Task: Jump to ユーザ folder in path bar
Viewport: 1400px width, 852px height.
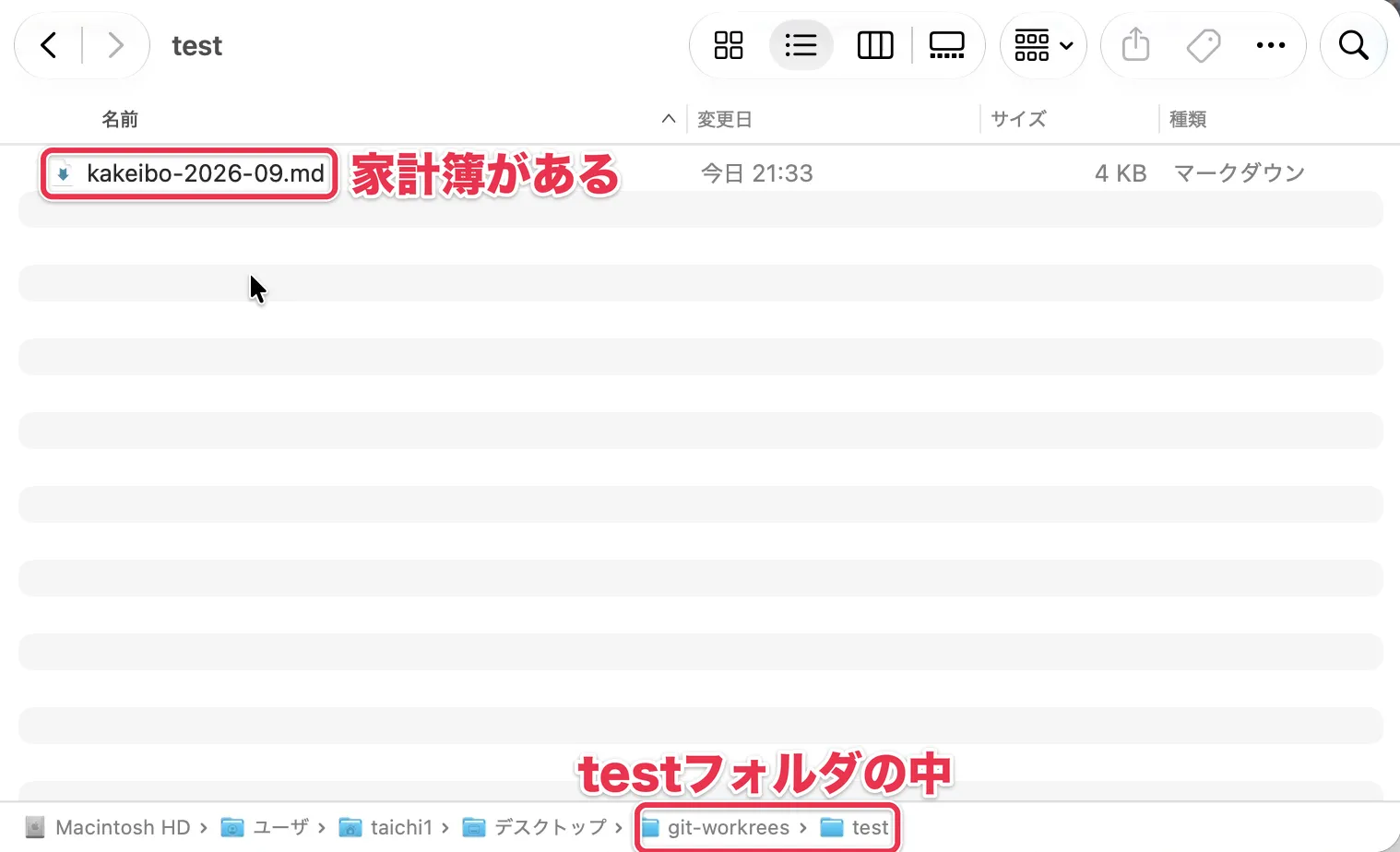Action: click(265, 827)
